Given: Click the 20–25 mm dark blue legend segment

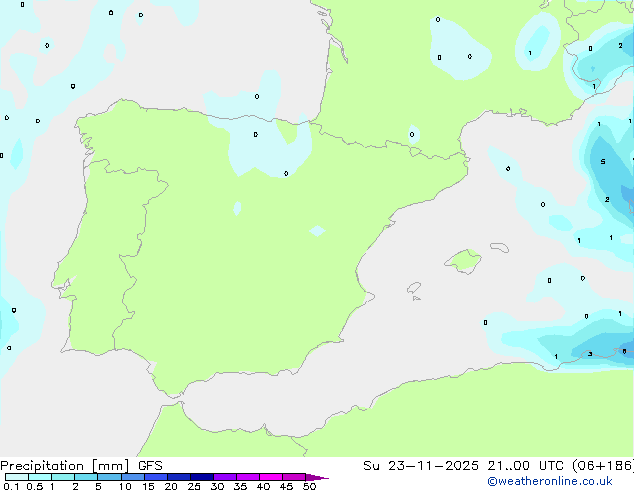Looking at the screenshot, I should point(179,477).
